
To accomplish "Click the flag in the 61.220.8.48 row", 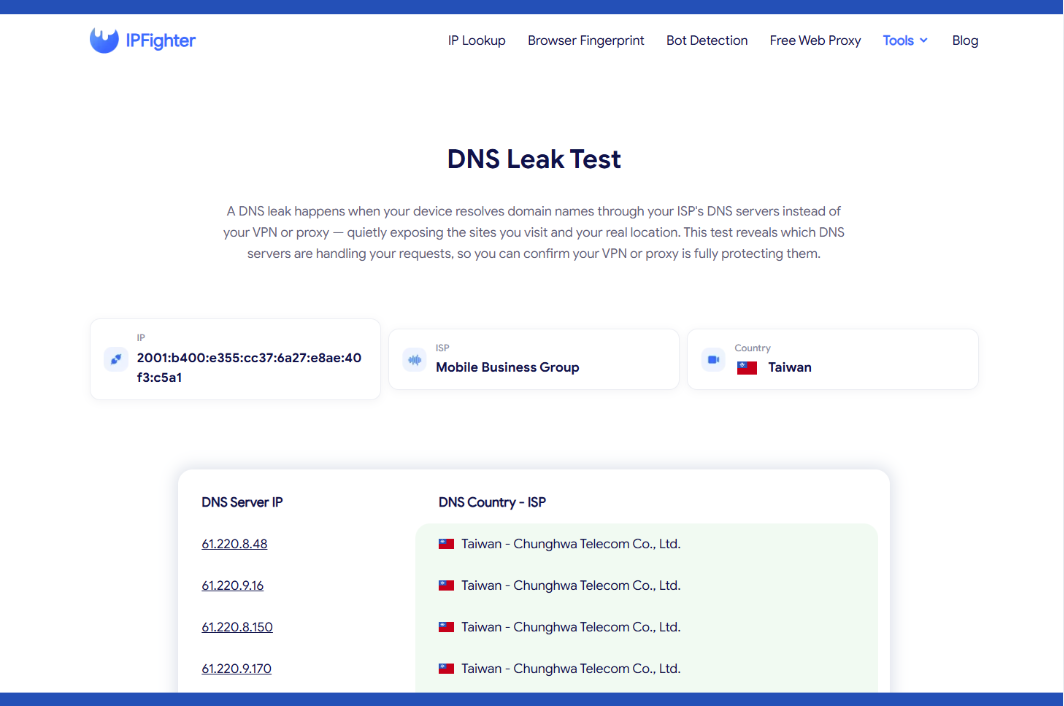I will coord(446,544).
